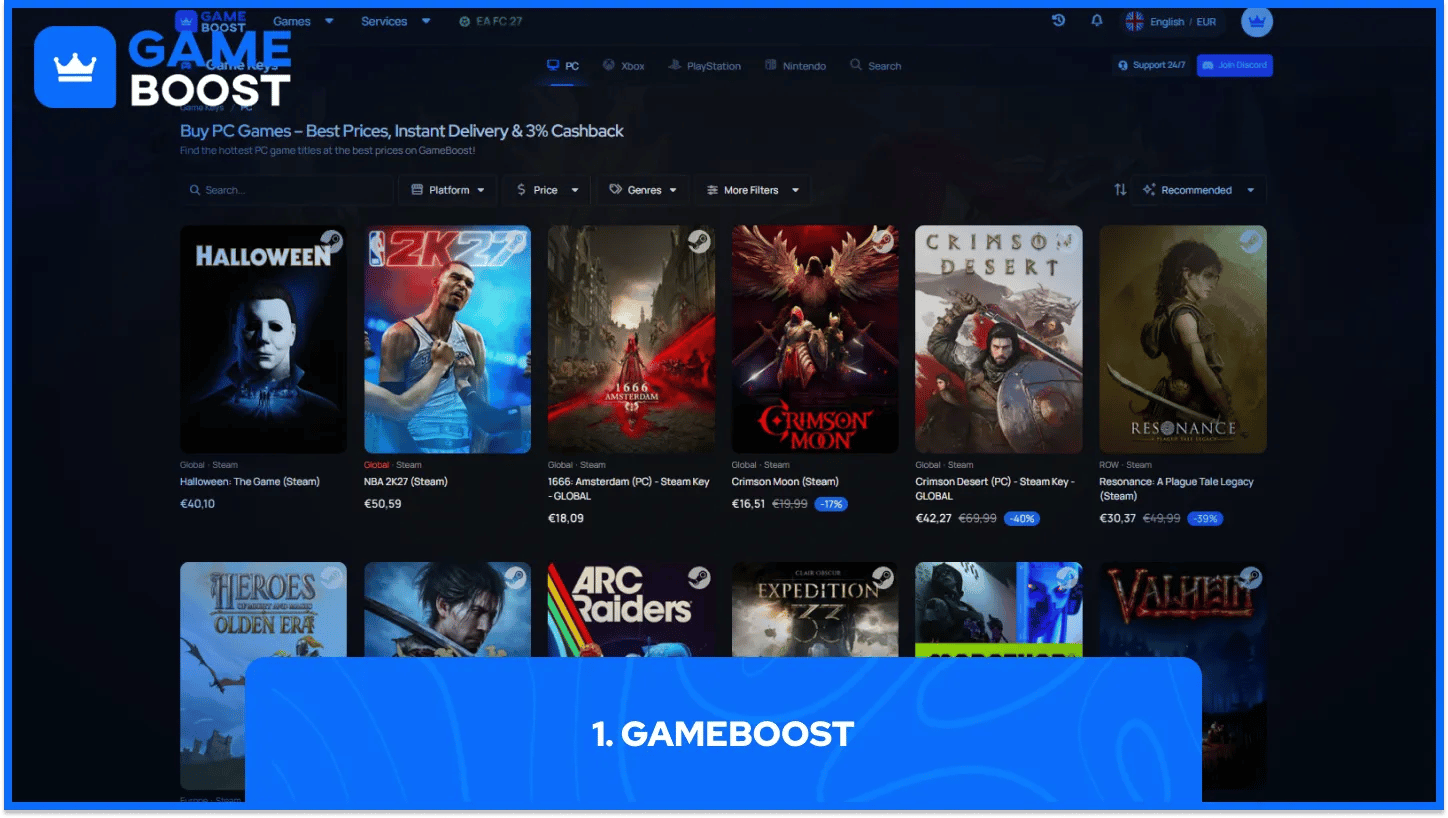This screenshot has width=1448, height=818.
Task: Click the 'Buy PC Games' page heading
Action: tap(402, 131)
